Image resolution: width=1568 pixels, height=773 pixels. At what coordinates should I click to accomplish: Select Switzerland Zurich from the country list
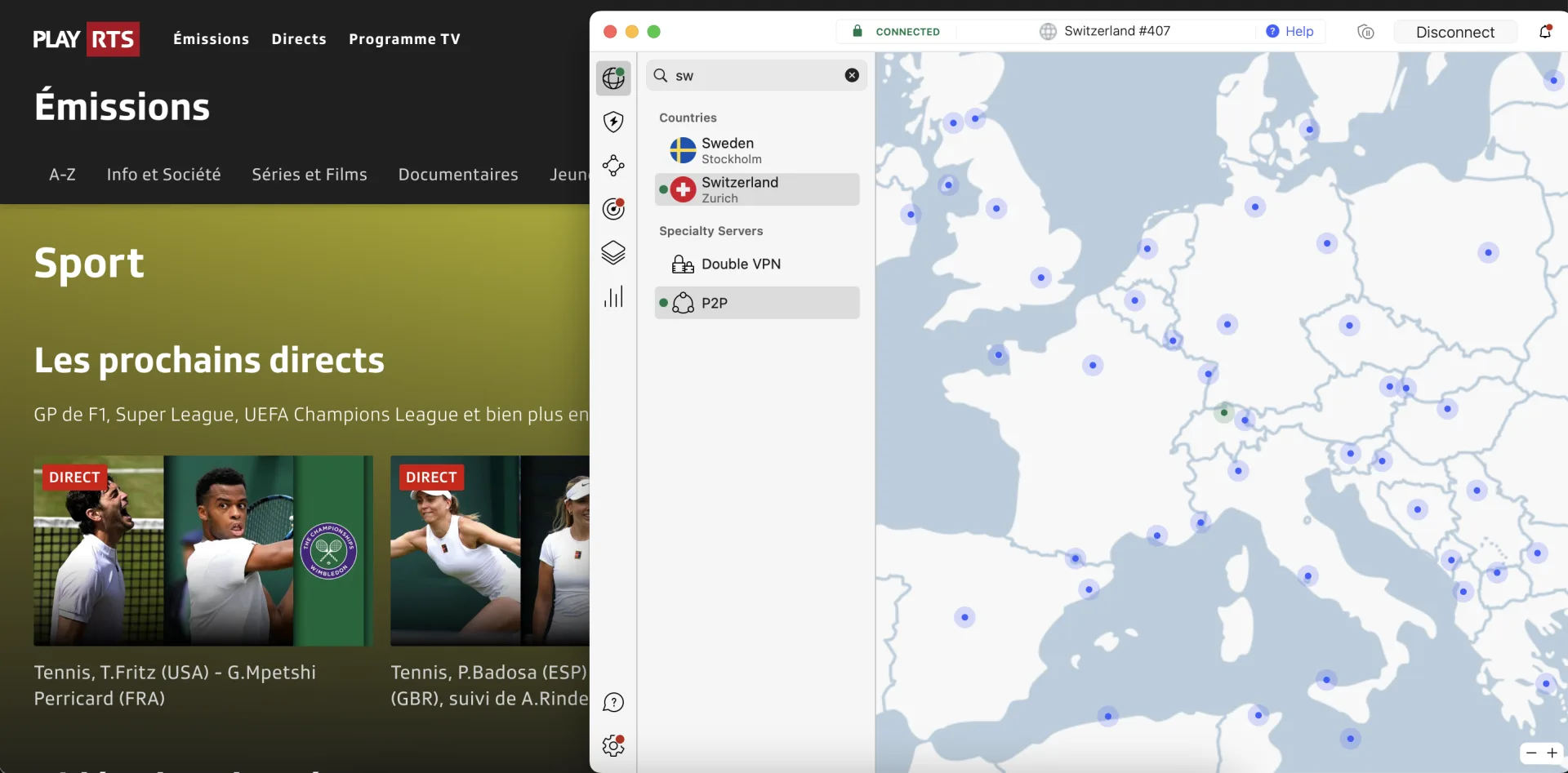757,189
